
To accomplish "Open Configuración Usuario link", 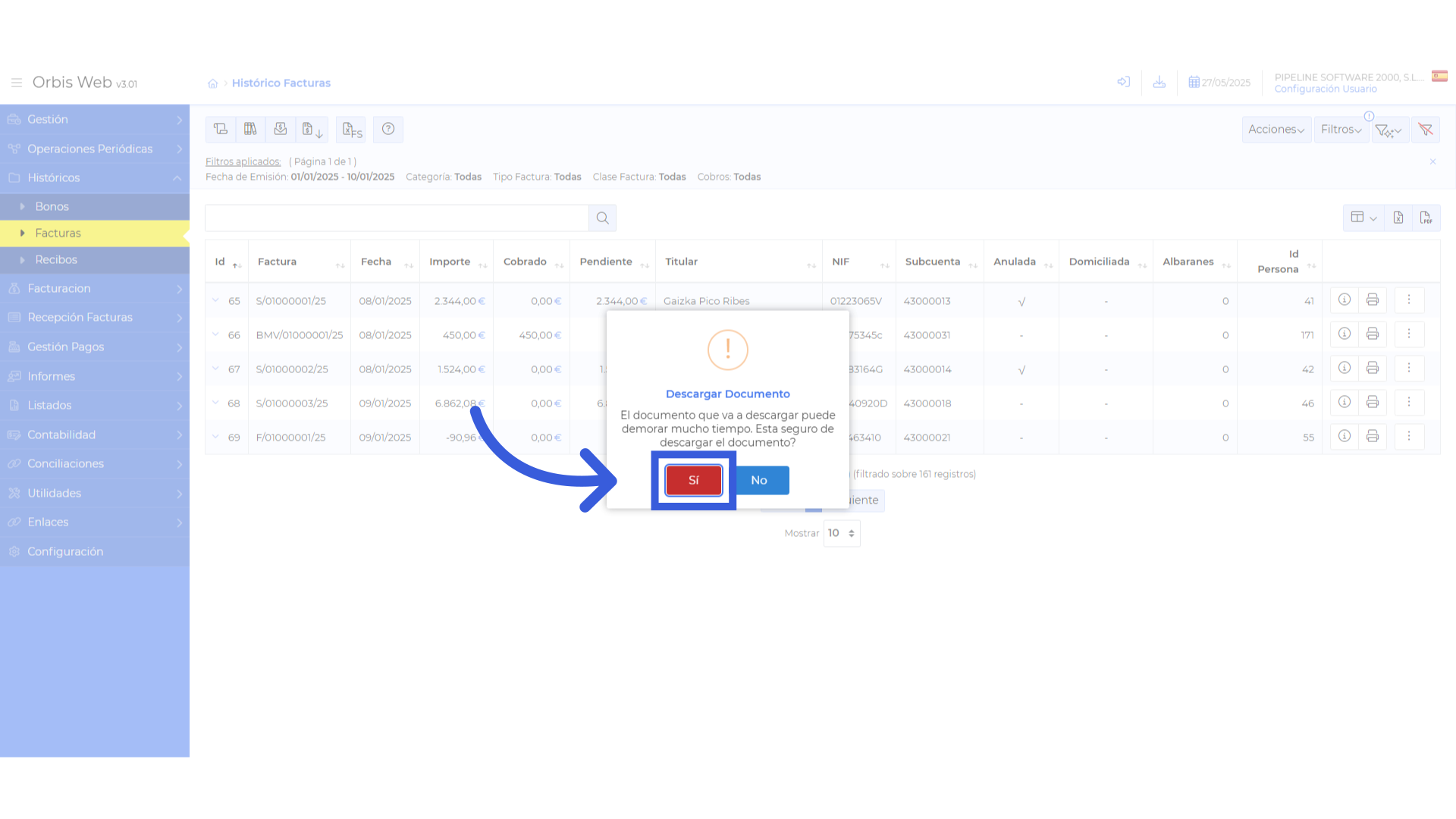I will coord(1326,89).
